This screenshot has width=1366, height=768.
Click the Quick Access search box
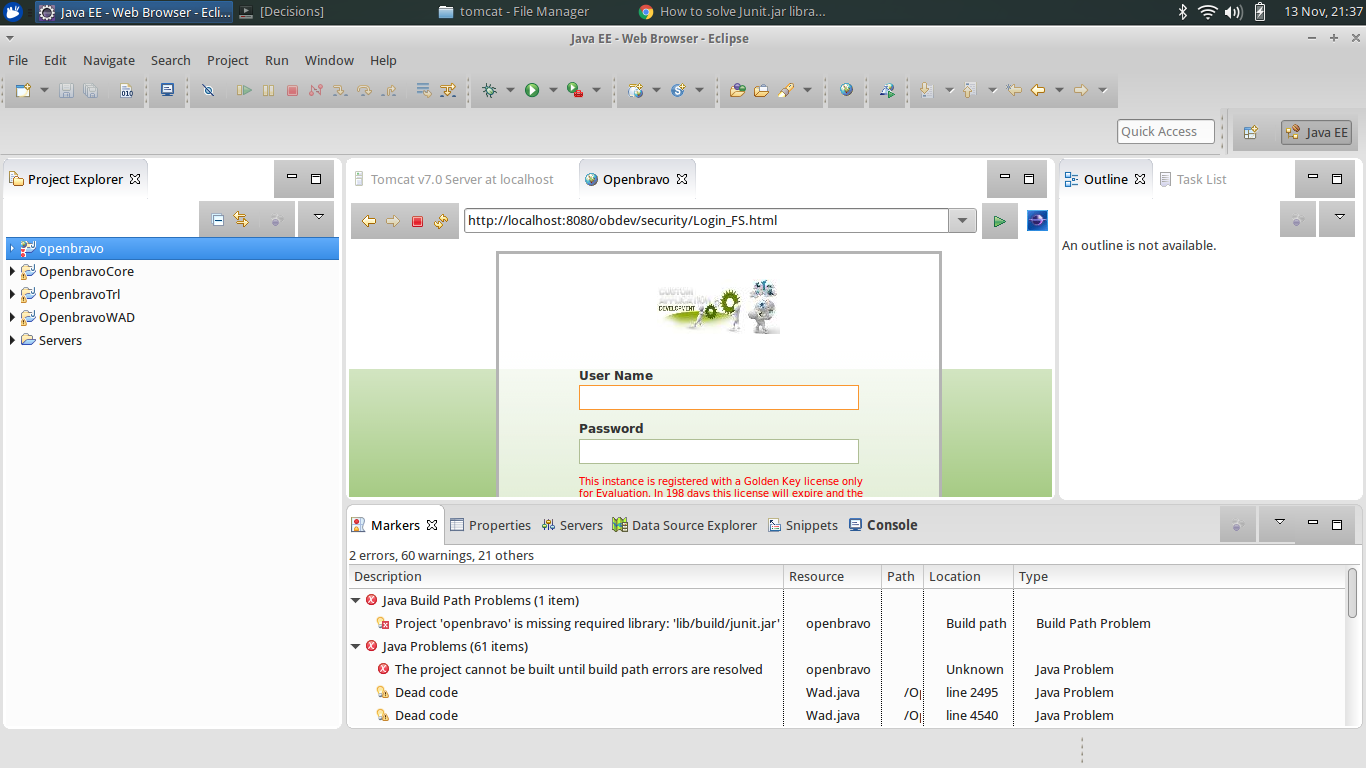tap(1166, 132)
